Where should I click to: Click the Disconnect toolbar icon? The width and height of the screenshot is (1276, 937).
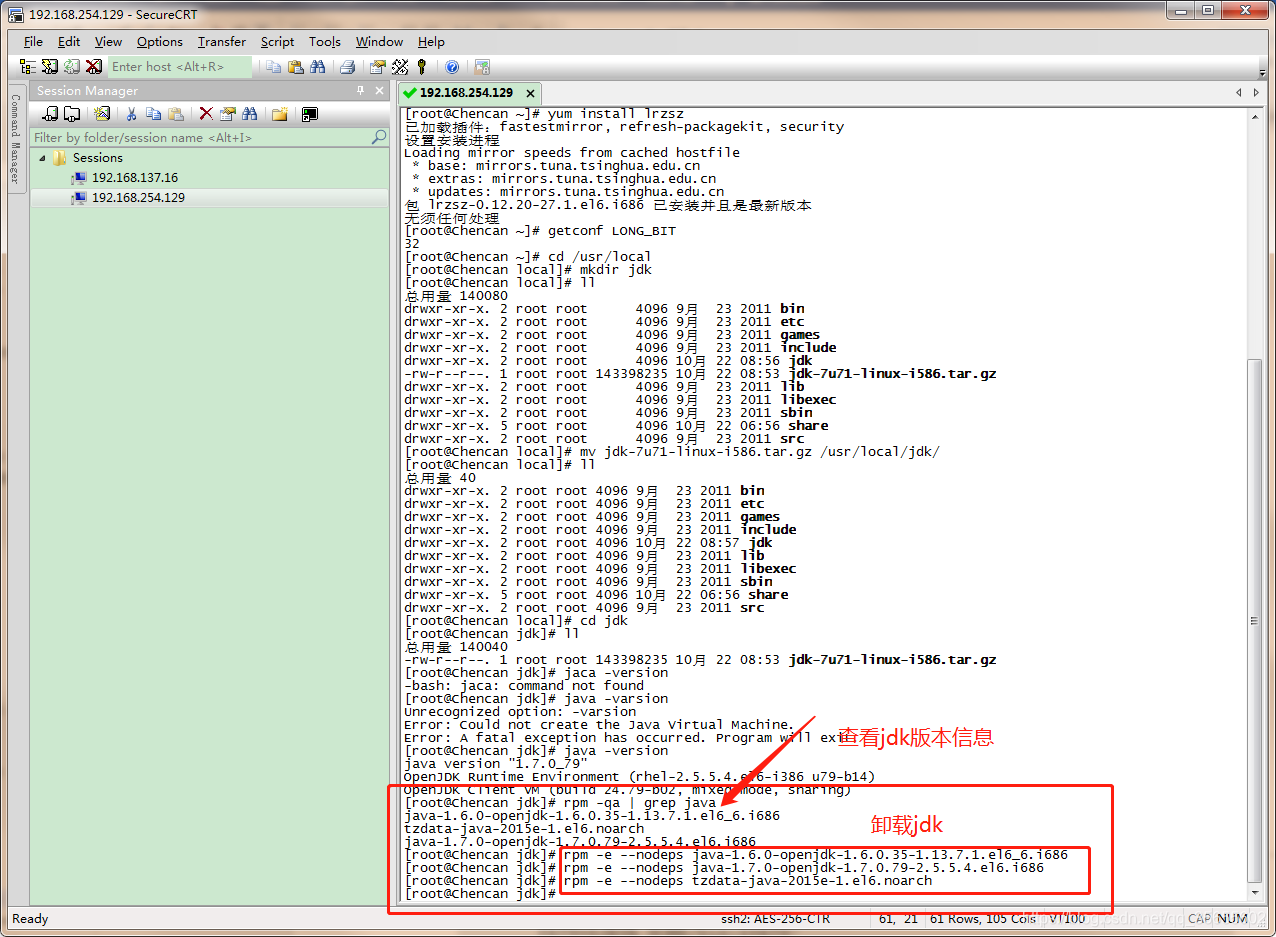click(94, 67)
